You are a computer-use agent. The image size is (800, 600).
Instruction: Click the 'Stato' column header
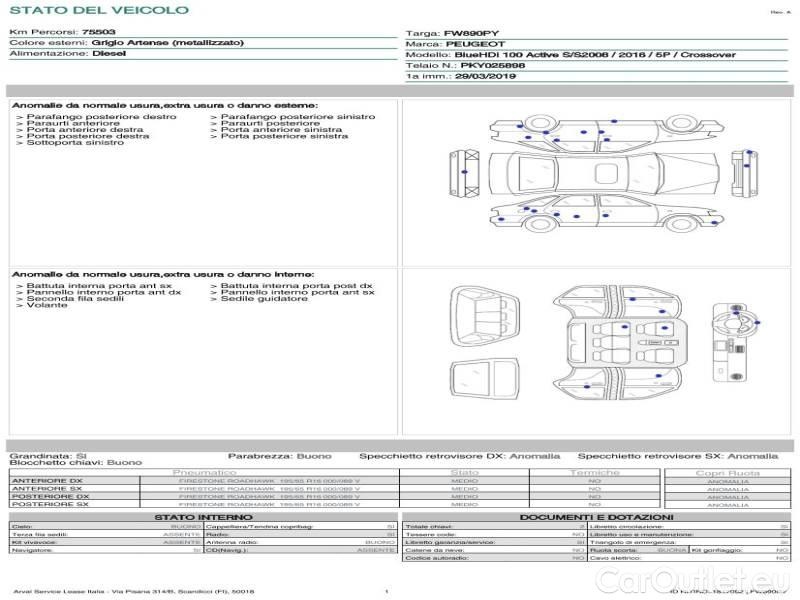click(464, 472)
